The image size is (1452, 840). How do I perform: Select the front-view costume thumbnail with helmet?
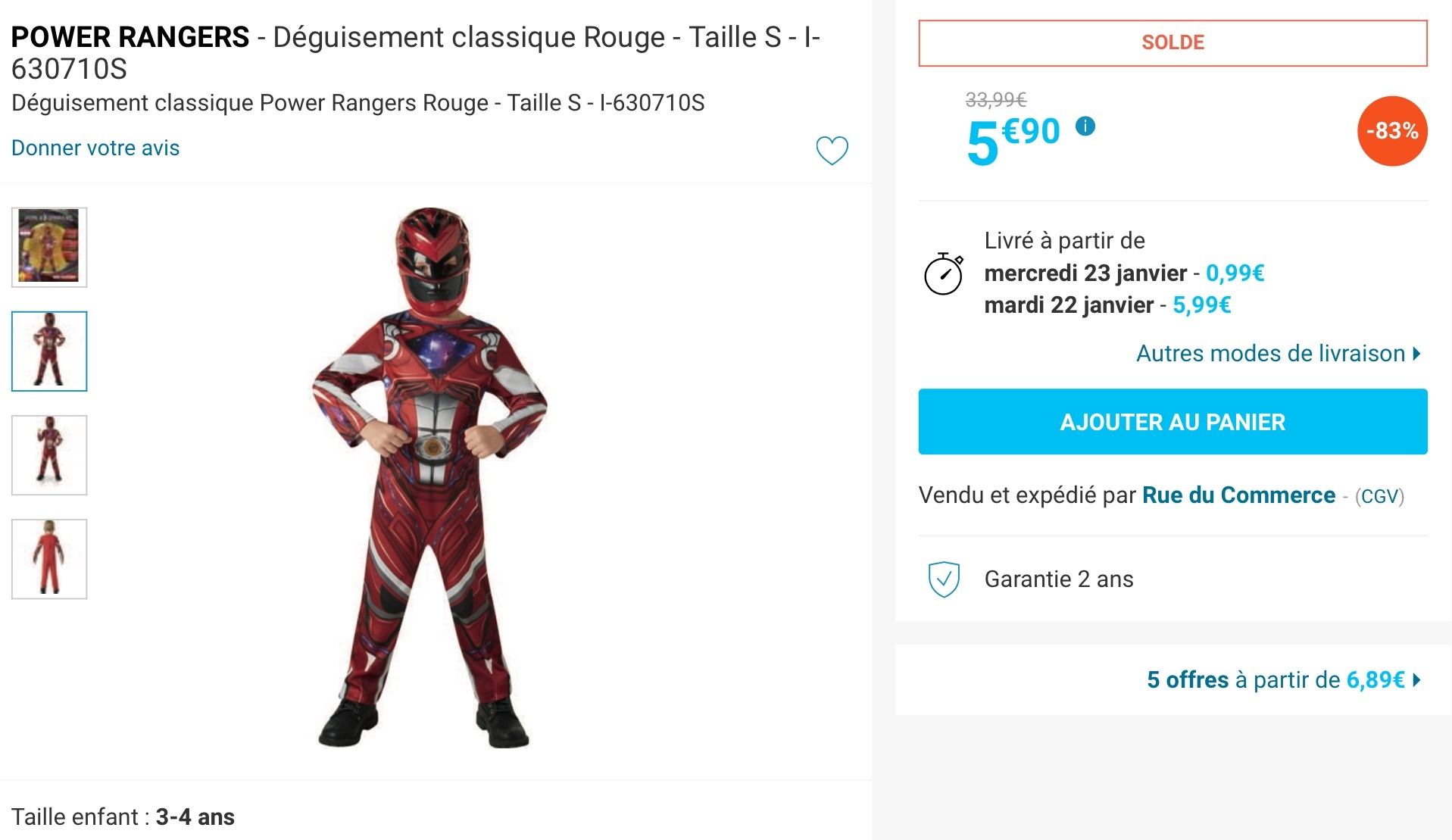49,351
